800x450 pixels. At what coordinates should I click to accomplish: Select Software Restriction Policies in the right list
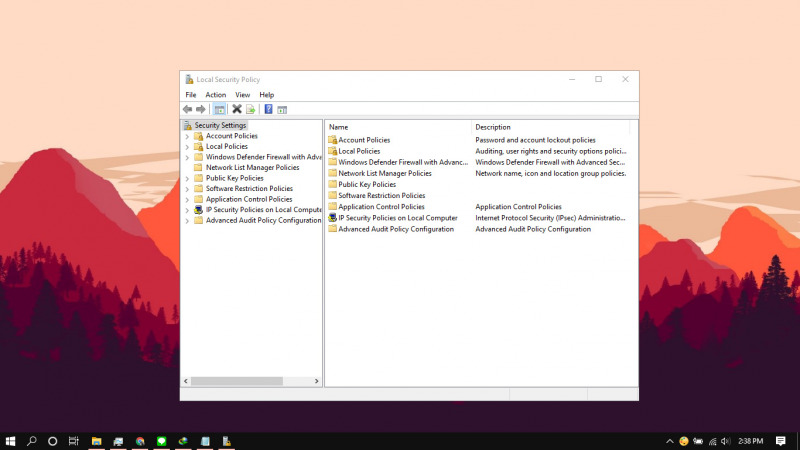382,195
